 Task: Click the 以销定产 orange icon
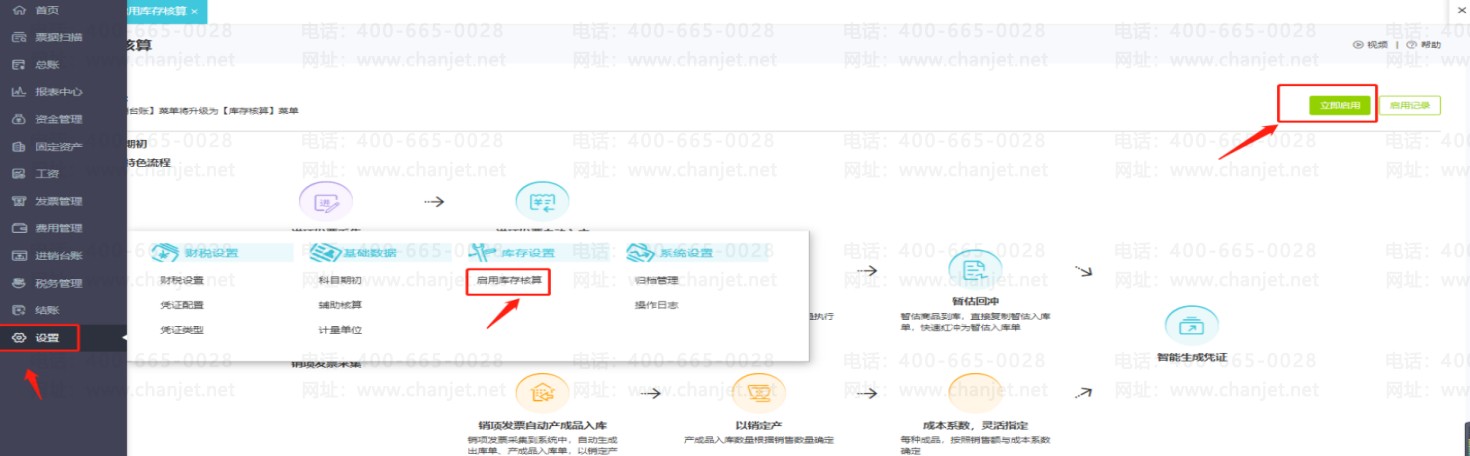[x=759, y=394]
